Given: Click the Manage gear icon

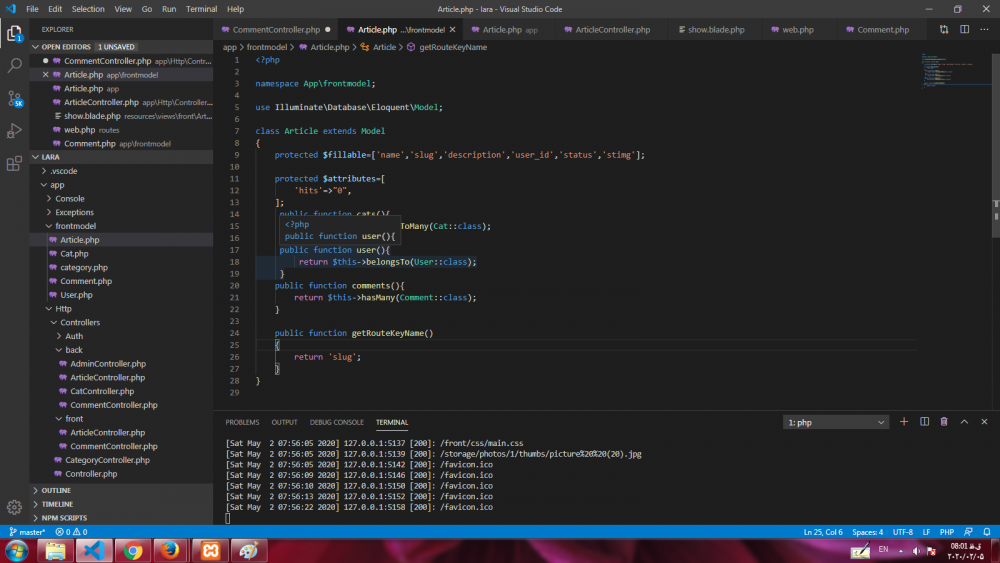Looking at the screenshot, I should click(15, 507).
